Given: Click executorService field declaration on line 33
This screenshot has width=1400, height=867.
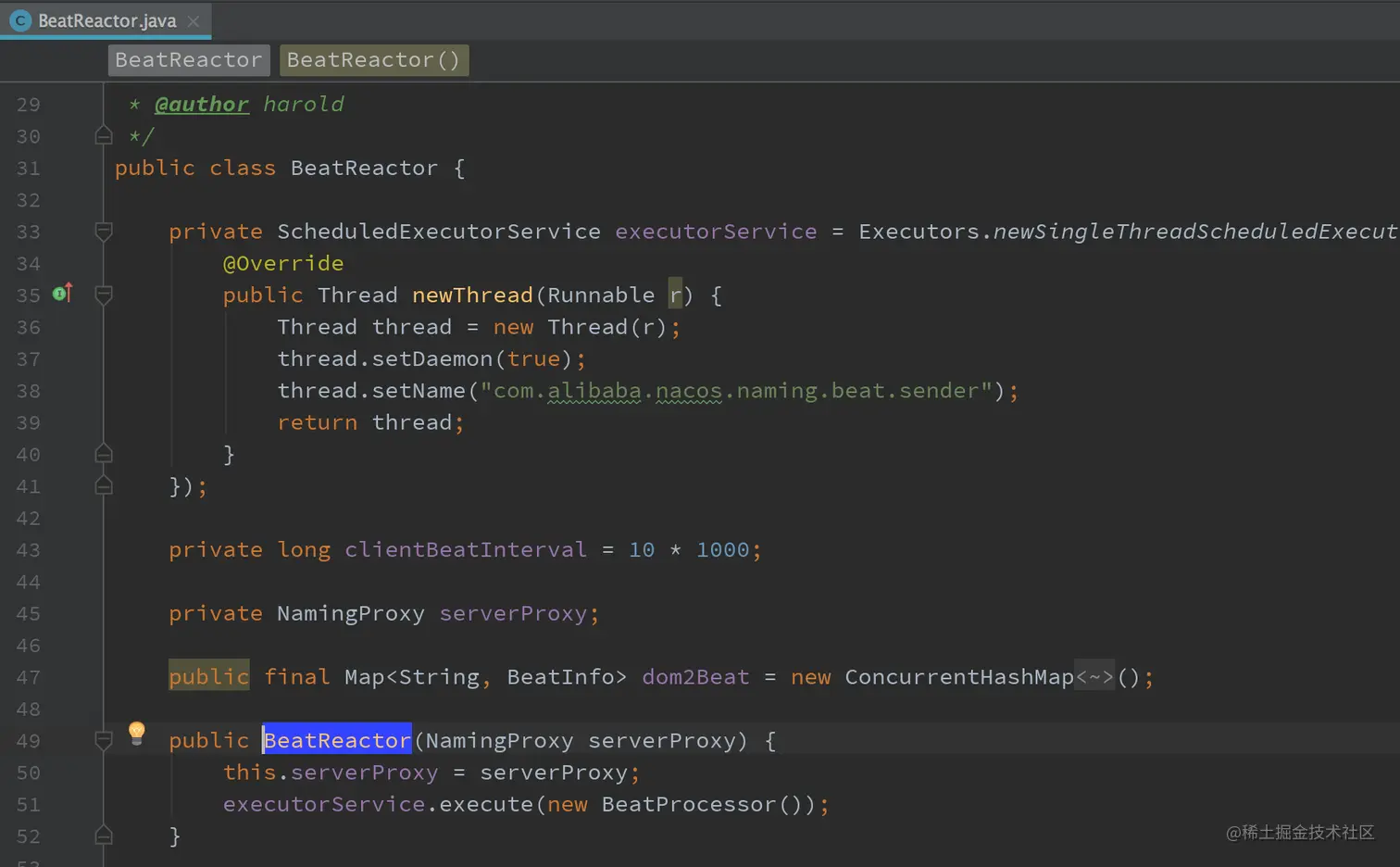Looking at the screenshot, I should (717, 232).
